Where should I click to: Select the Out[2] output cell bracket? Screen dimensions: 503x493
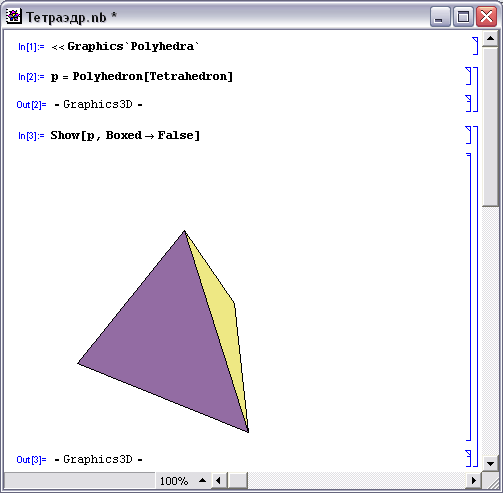click(468, 103)
